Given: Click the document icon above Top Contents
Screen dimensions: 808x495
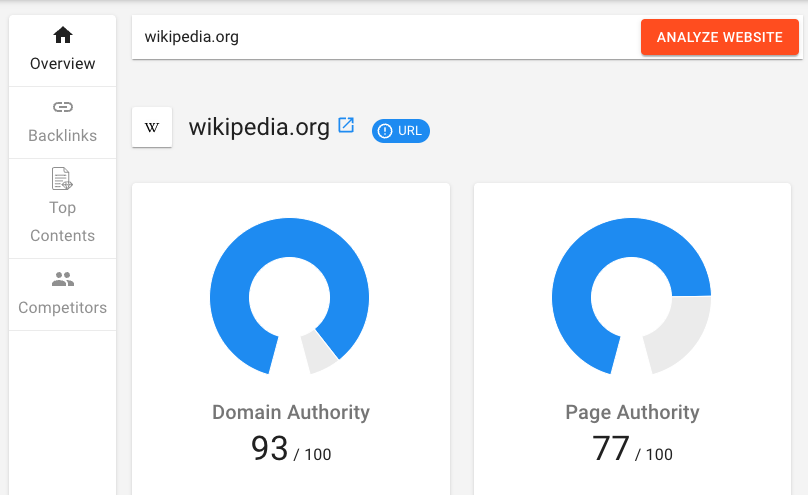Looking at the screenshot, I should point(63,179).
